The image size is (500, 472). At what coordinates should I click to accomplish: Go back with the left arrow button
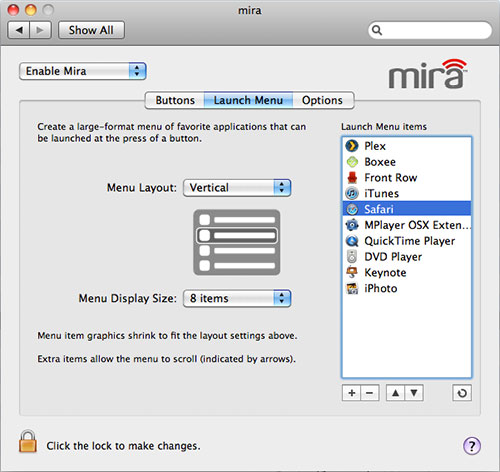[19, 30]
